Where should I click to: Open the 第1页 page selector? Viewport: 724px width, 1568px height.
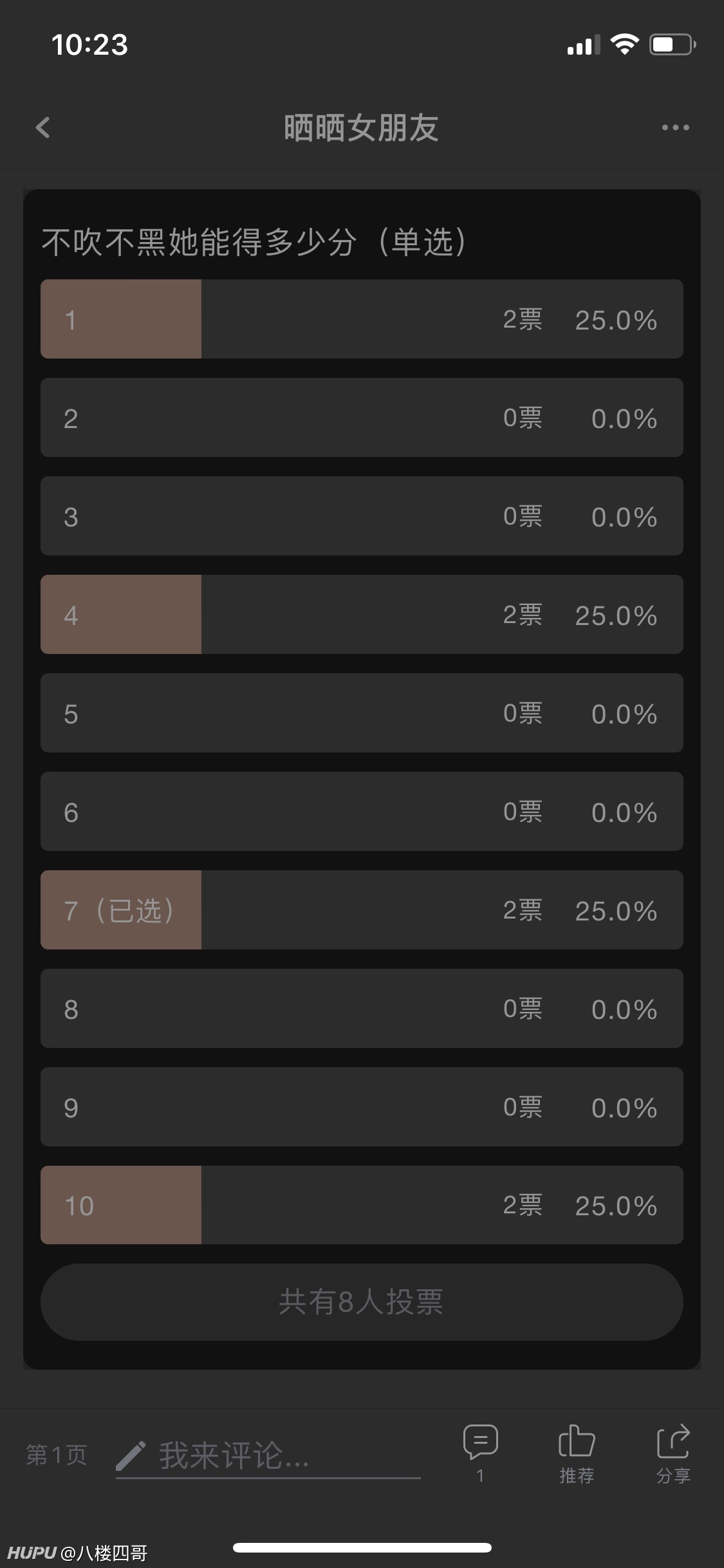[57, 1455]
